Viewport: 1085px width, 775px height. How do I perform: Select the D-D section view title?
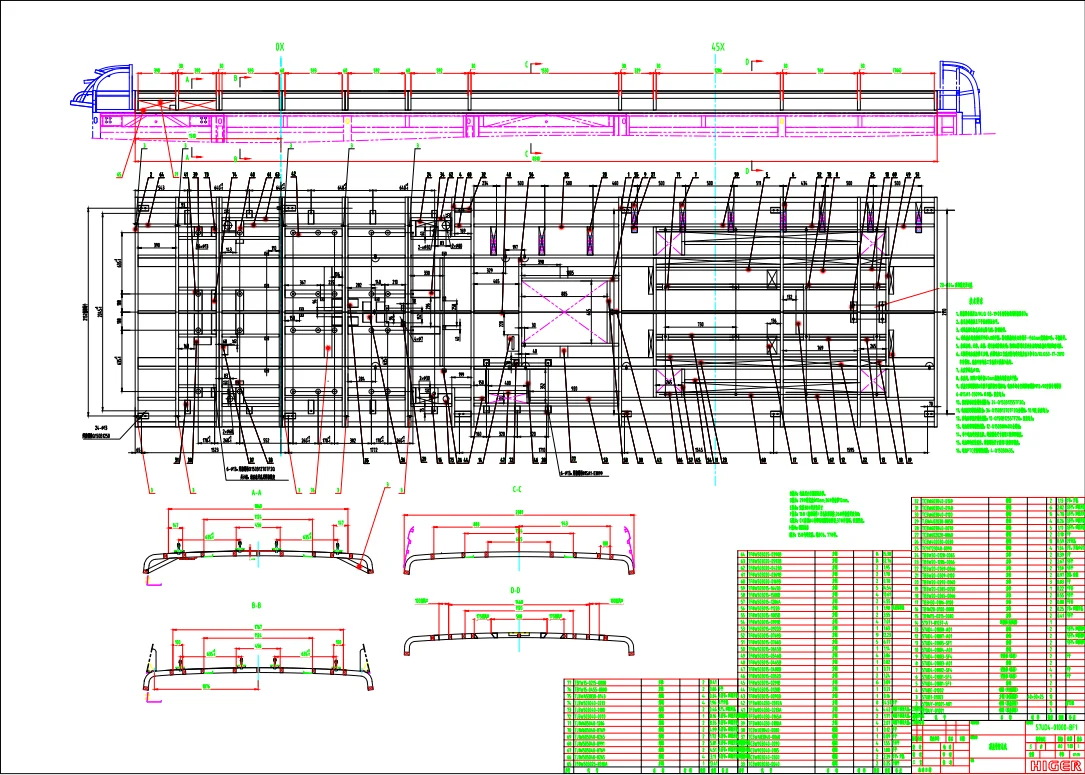click(515, 590)
